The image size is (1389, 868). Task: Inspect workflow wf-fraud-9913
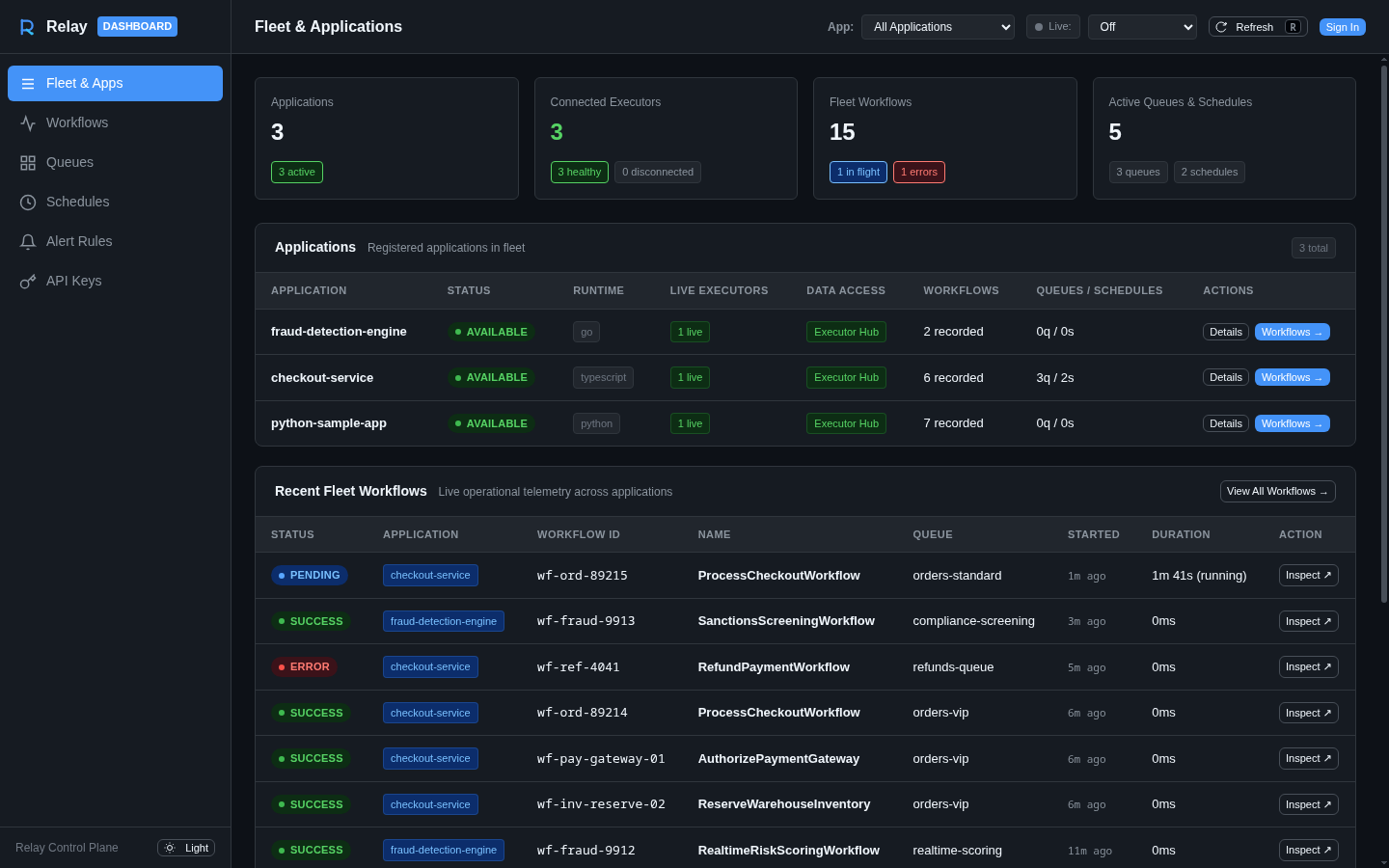(1308, 621)
